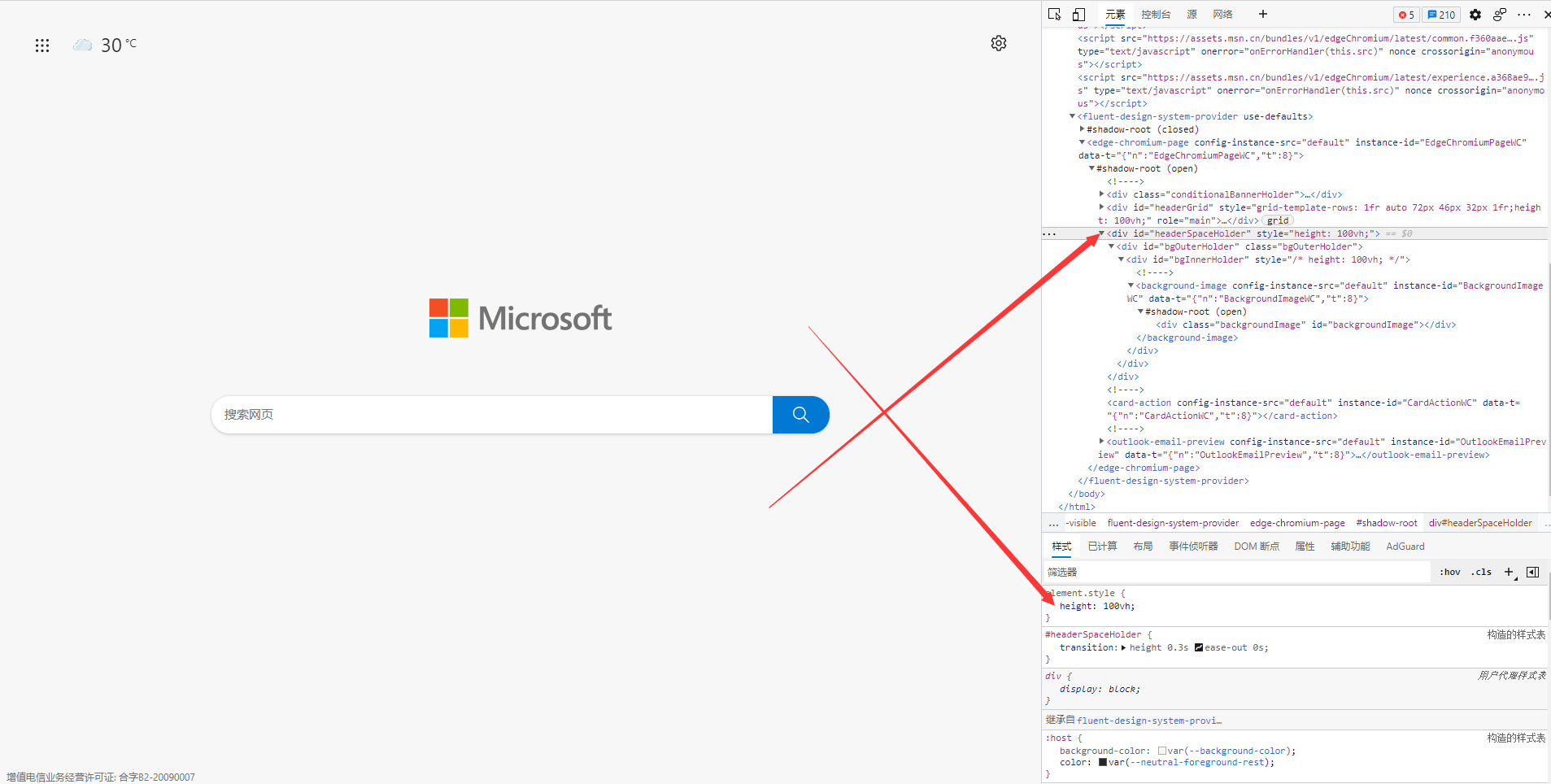Open the 网络 tab
The height and width of the screenshot is (784, 1551).
click(1223, 15)
